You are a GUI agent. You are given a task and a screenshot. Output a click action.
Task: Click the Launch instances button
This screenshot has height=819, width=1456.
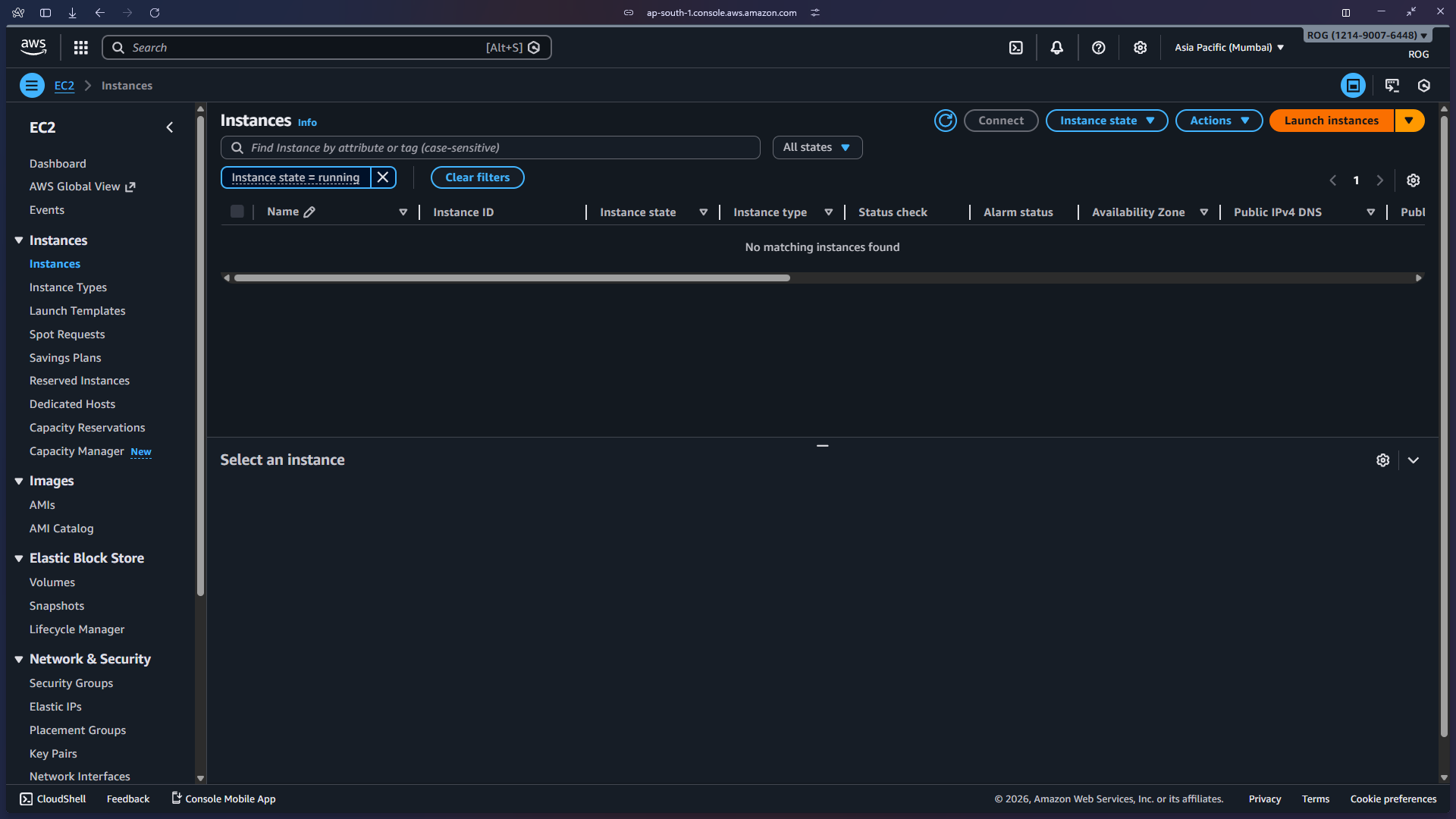click(x=1331, y=120)
